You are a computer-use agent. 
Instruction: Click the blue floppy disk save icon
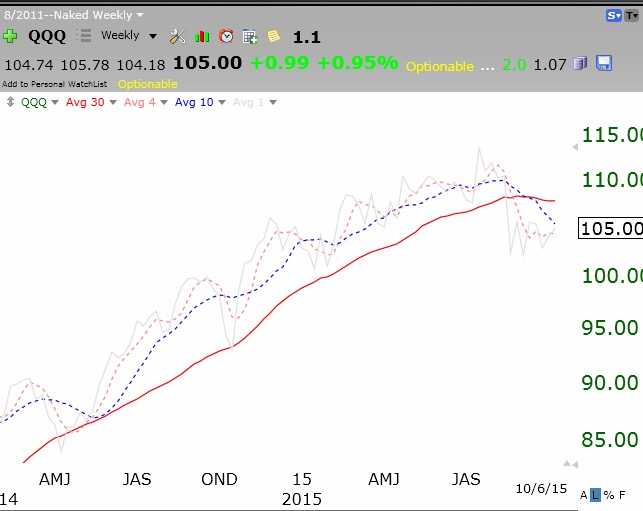pos(604,63)
